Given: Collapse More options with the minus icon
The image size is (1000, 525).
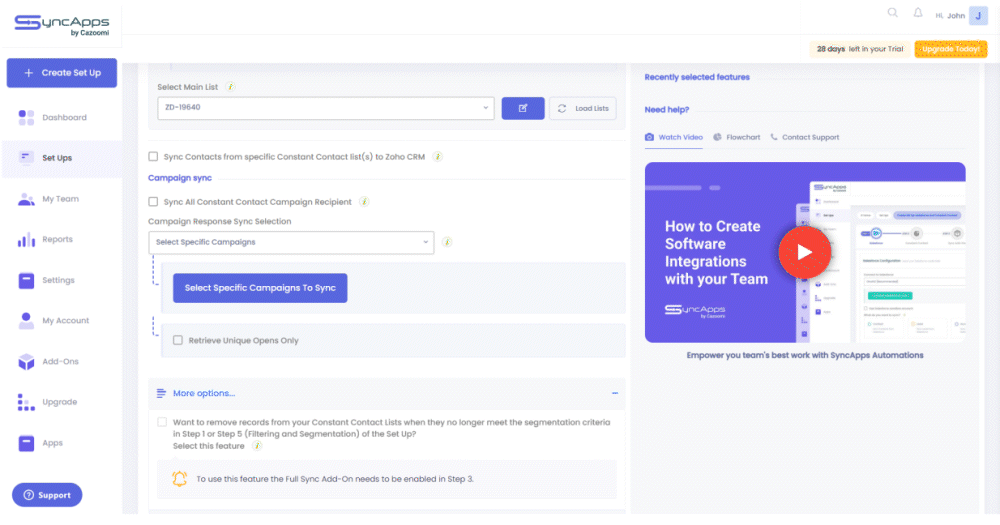Looking at the screenshot, I should click(615, 393).
